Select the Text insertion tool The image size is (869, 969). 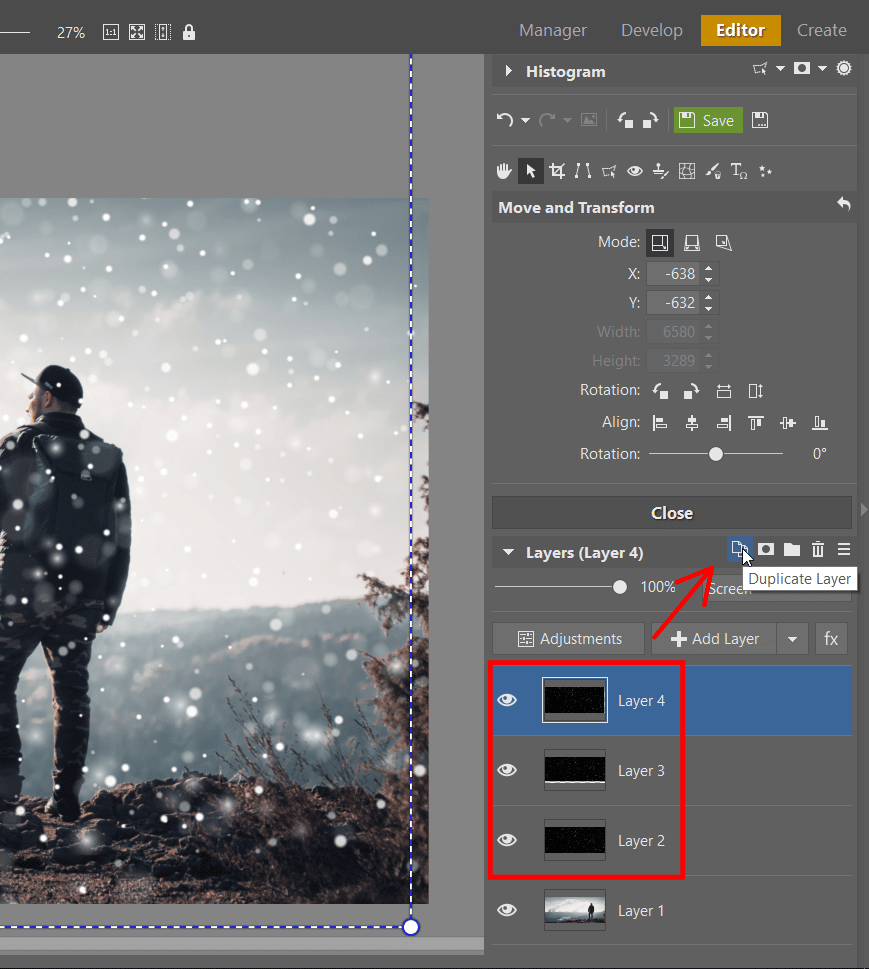tap(739, 171)
